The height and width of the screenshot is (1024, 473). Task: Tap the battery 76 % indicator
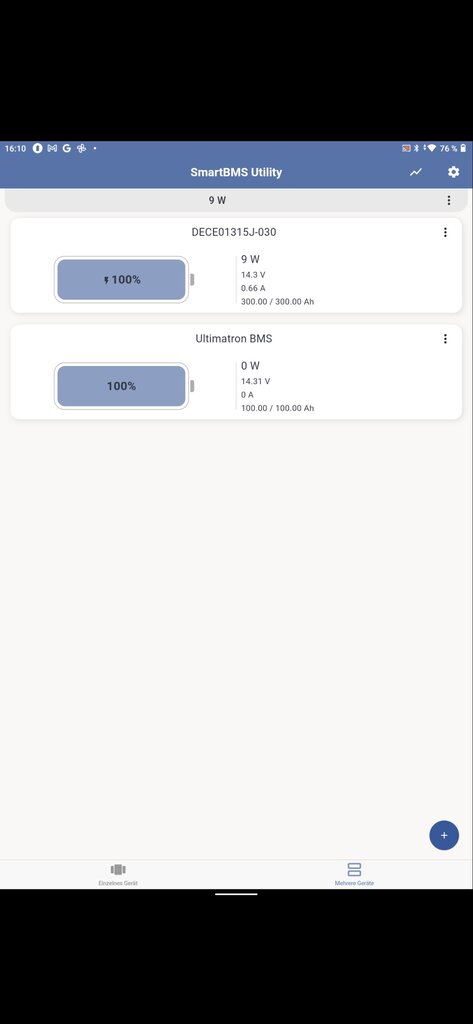[x=453, y=148]
